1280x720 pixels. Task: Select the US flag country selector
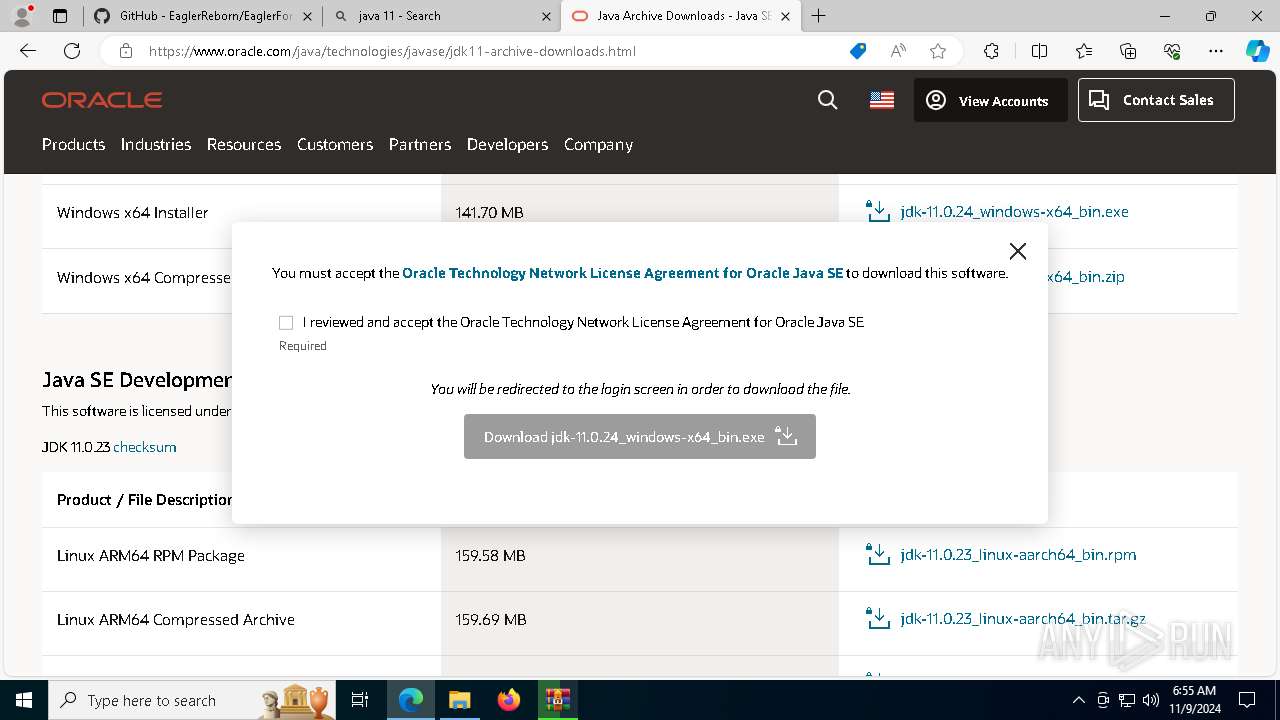(x=882, y=100)
